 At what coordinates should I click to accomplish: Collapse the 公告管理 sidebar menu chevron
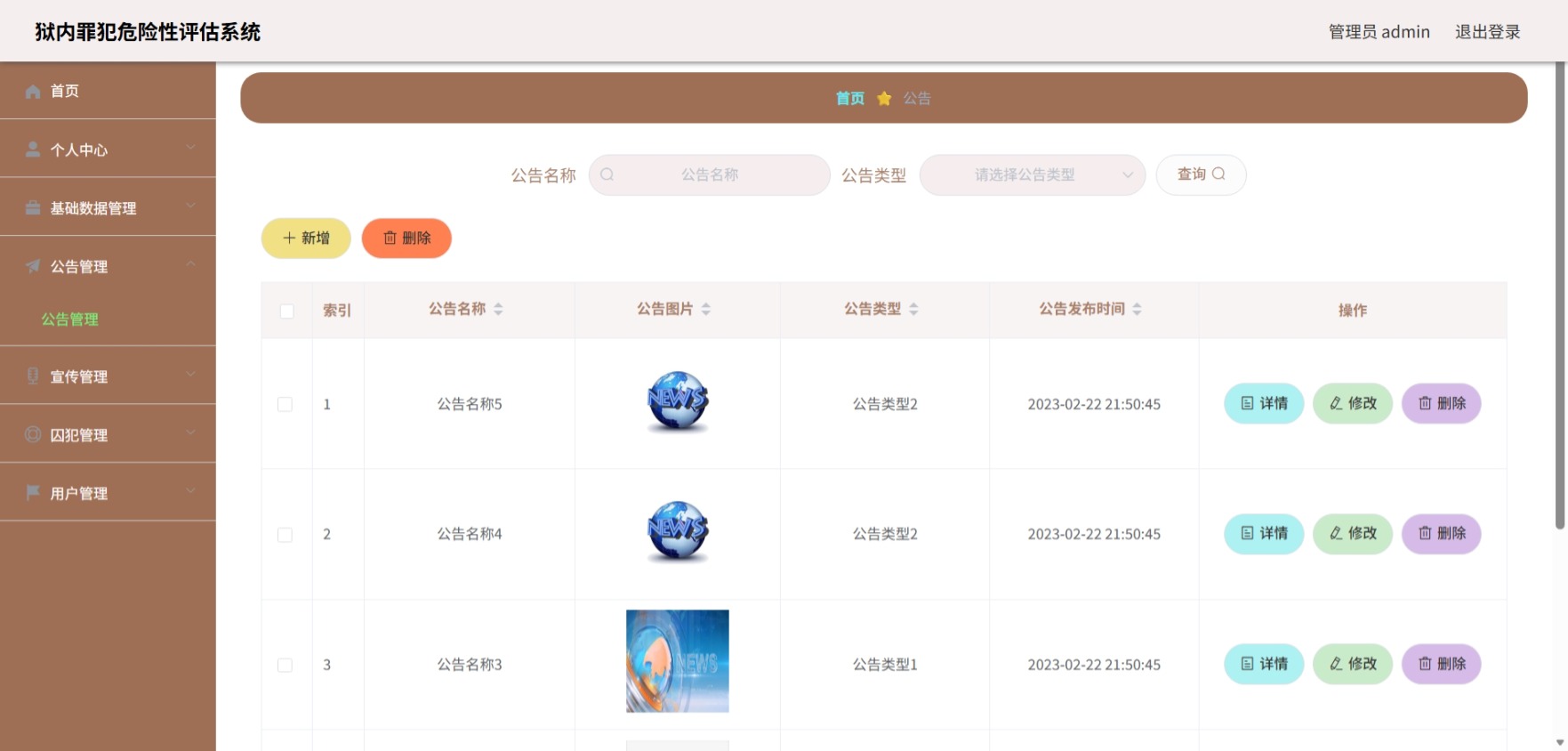pyautogui.click(x=190, y=264)
